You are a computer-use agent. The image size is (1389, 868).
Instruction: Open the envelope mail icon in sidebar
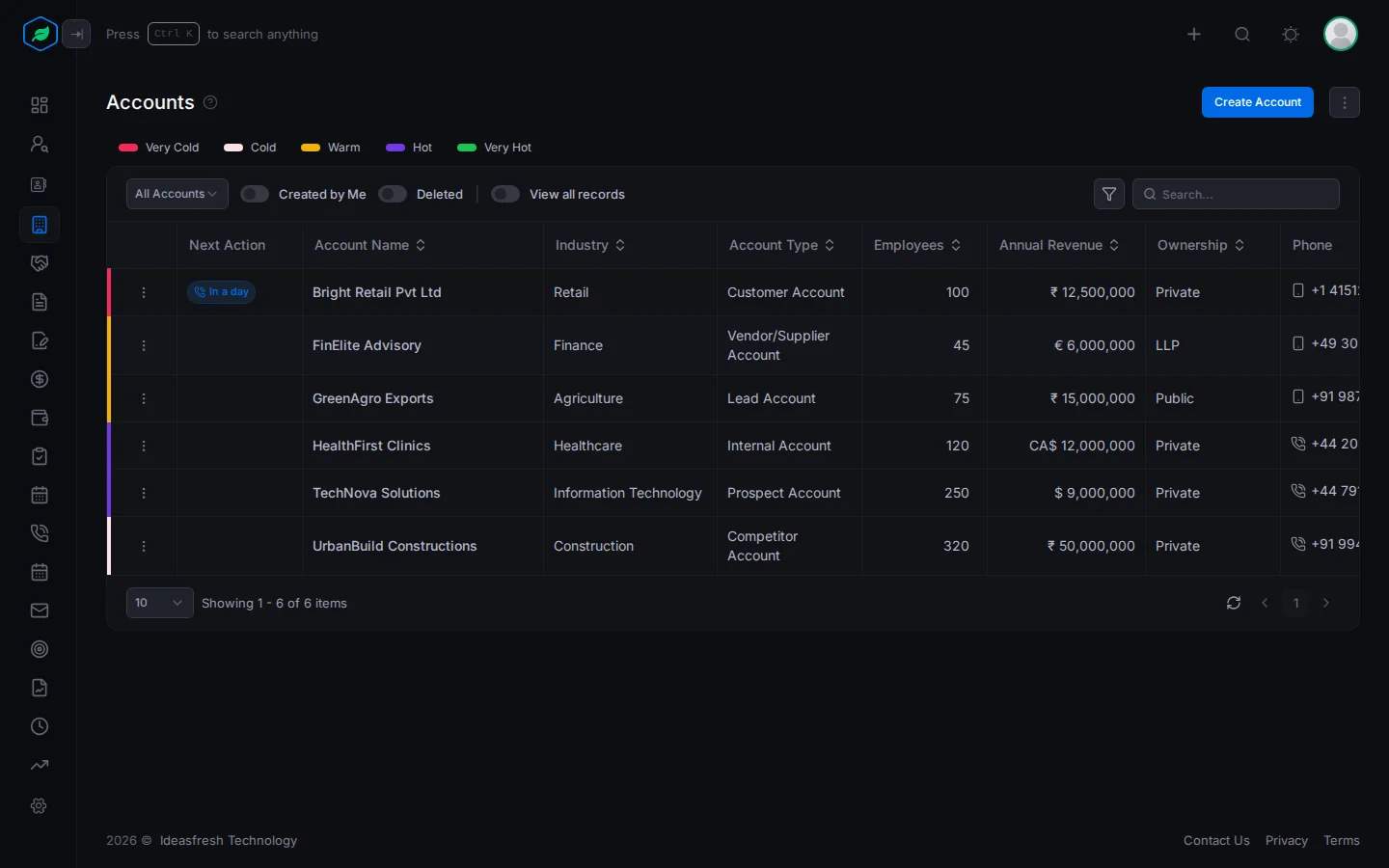40,610
